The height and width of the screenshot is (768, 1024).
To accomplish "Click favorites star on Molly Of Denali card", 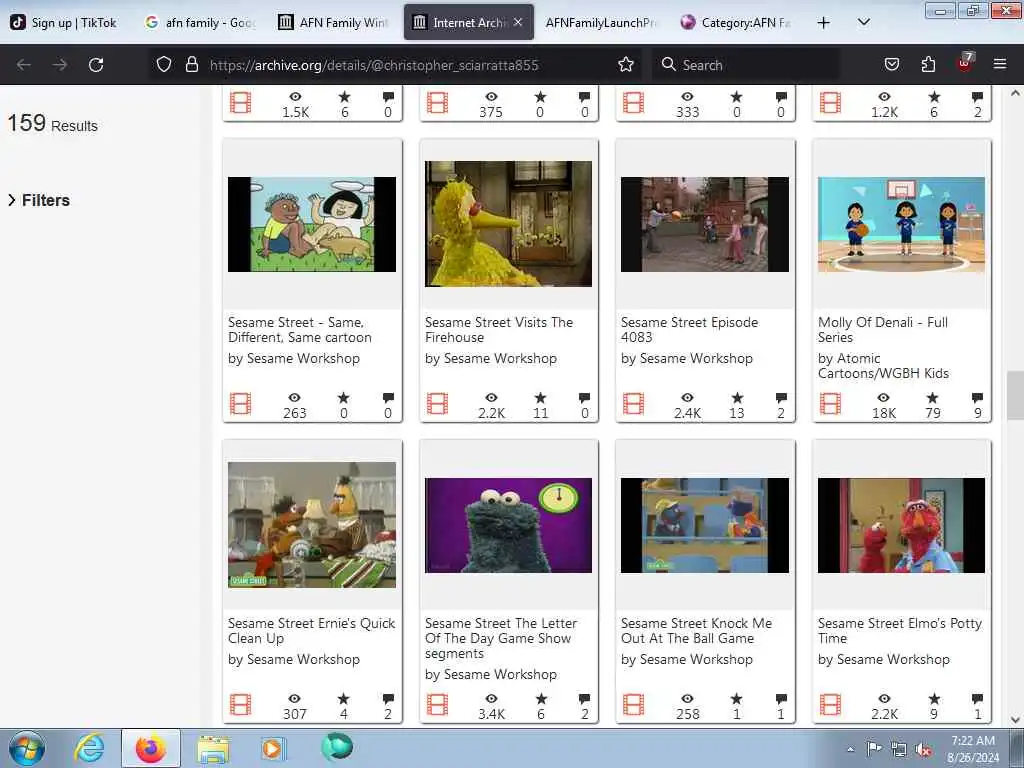I will [933, 398].
